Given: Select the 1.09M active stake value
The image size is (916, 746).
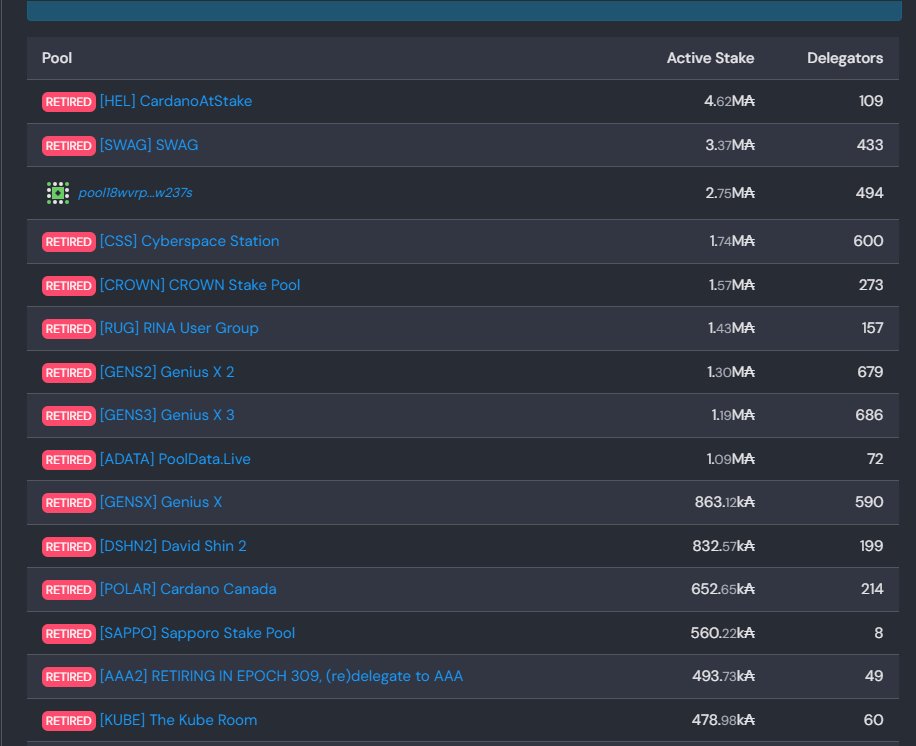Looking at the screenshot, I should point(731,459).
